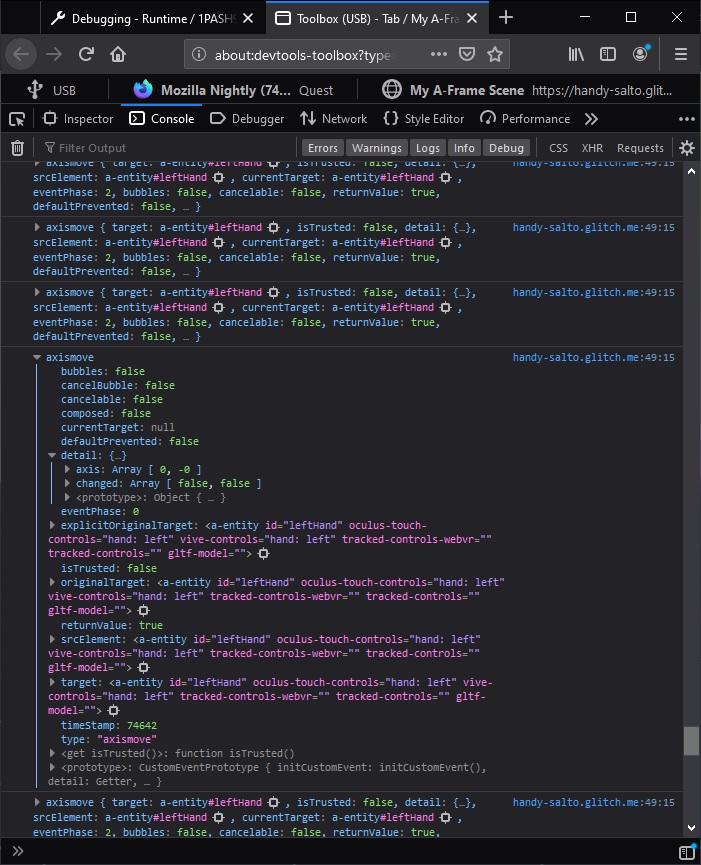This screenshot has width=701, height=865.
Task: Close the Debugging - Runtime tab
Action: [248, 18]
